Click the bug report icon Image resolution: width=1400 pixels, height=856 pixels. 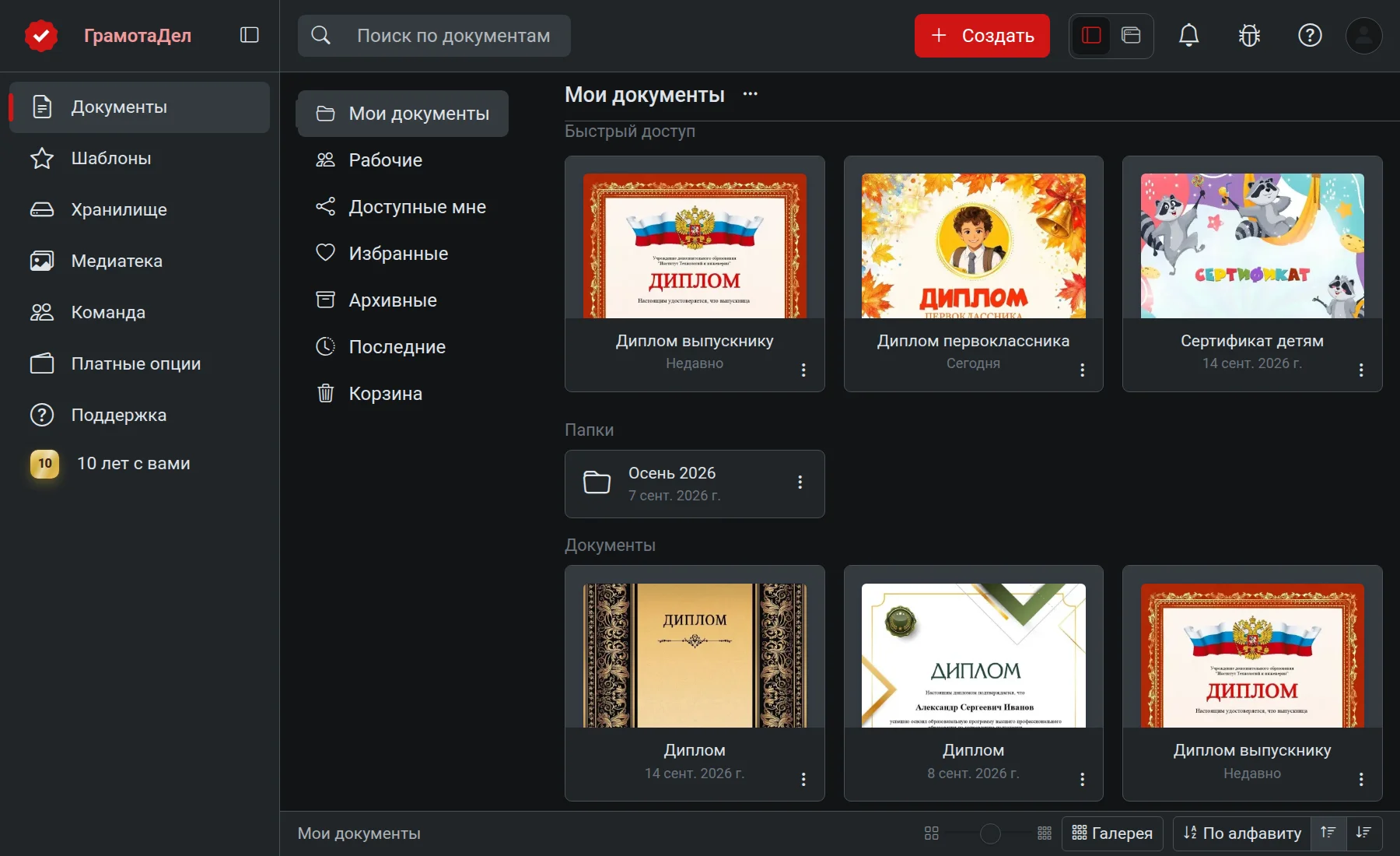[1249, 35]
